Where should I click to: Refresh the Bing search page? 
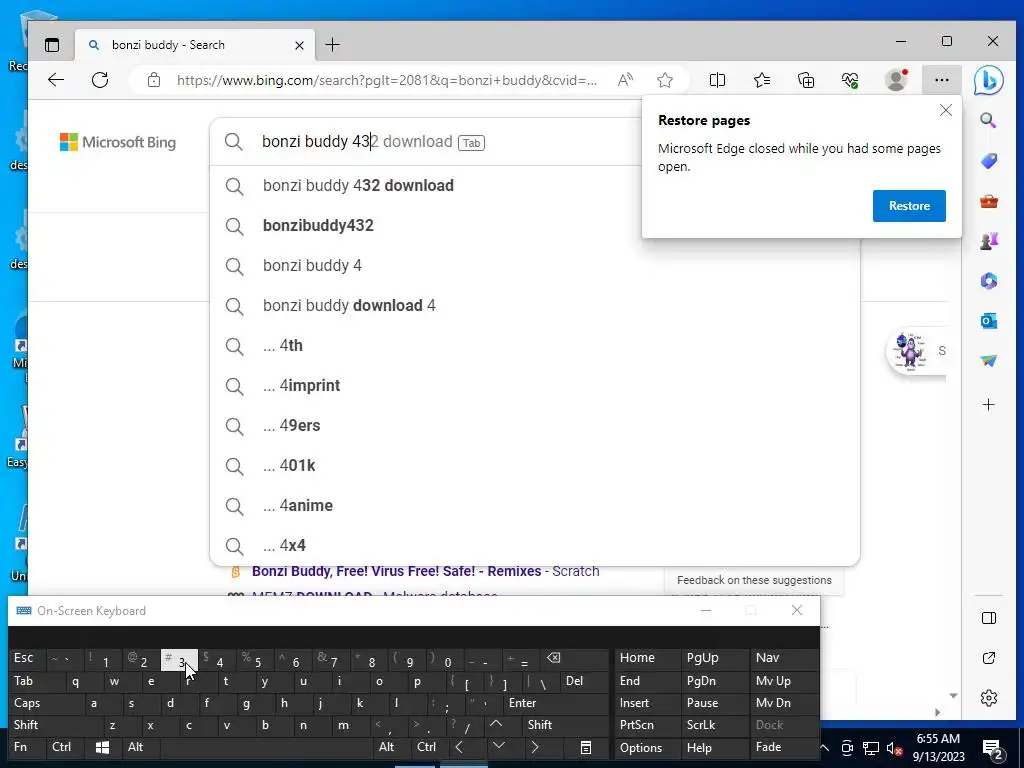pyautogui.click(x=100, y=80)
